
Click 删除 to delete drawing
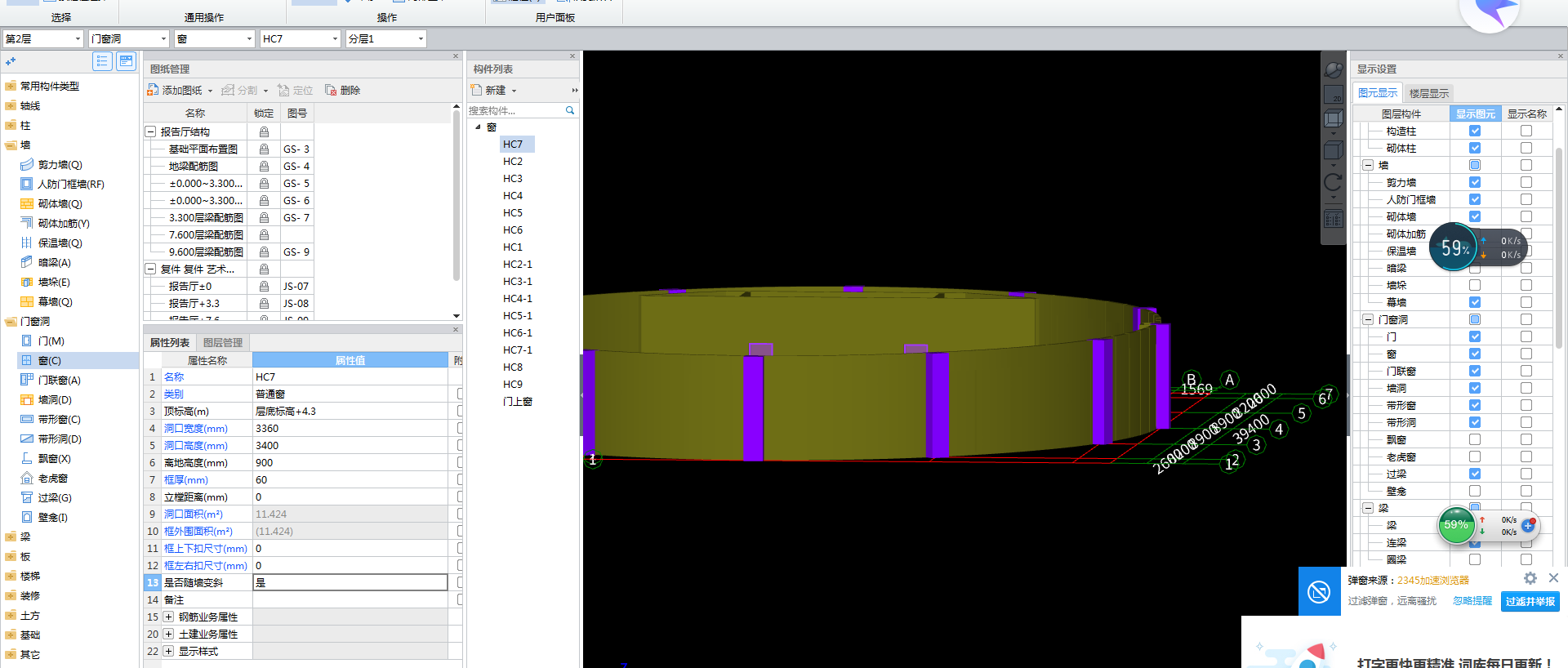click(343, 90)
